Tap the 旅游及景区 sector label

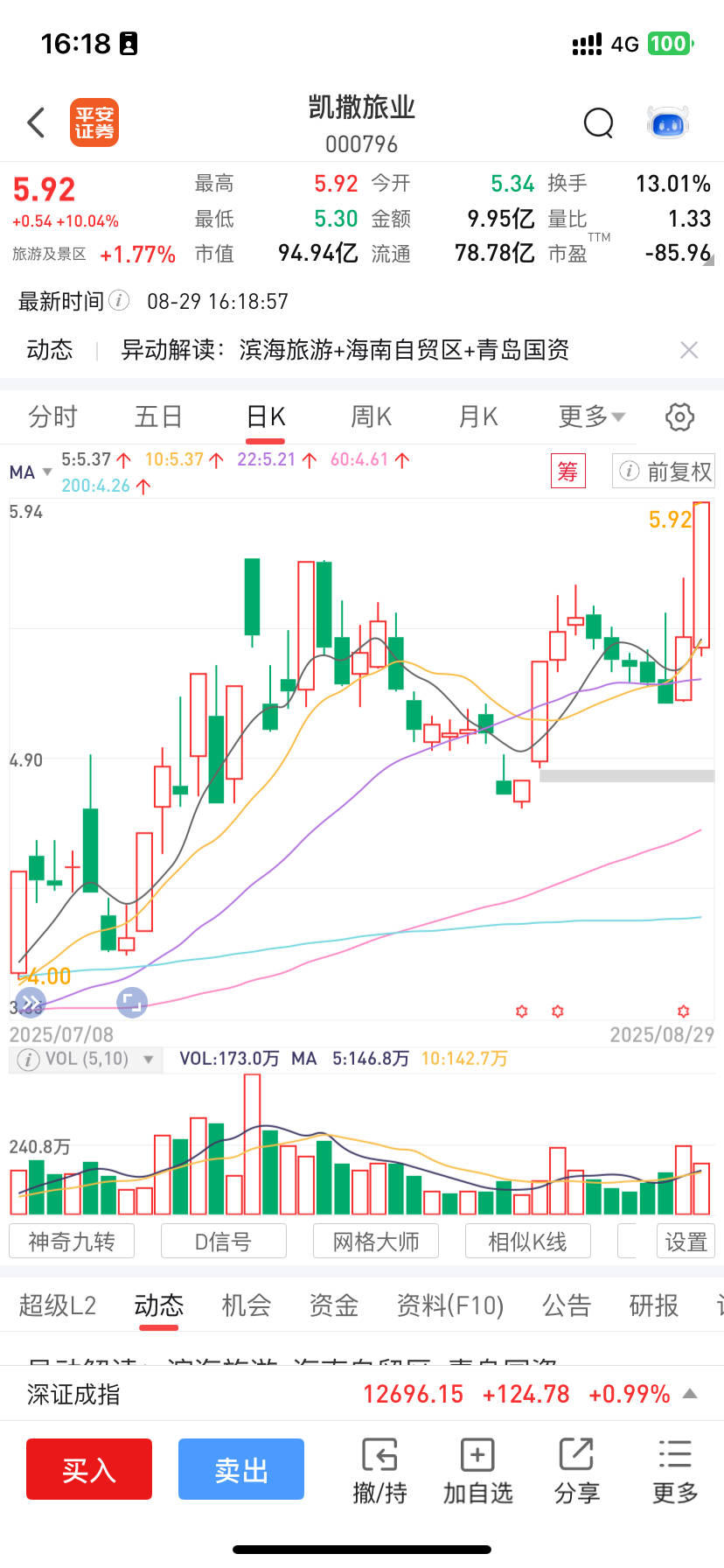pyautogui.click(x=49, y=254)
